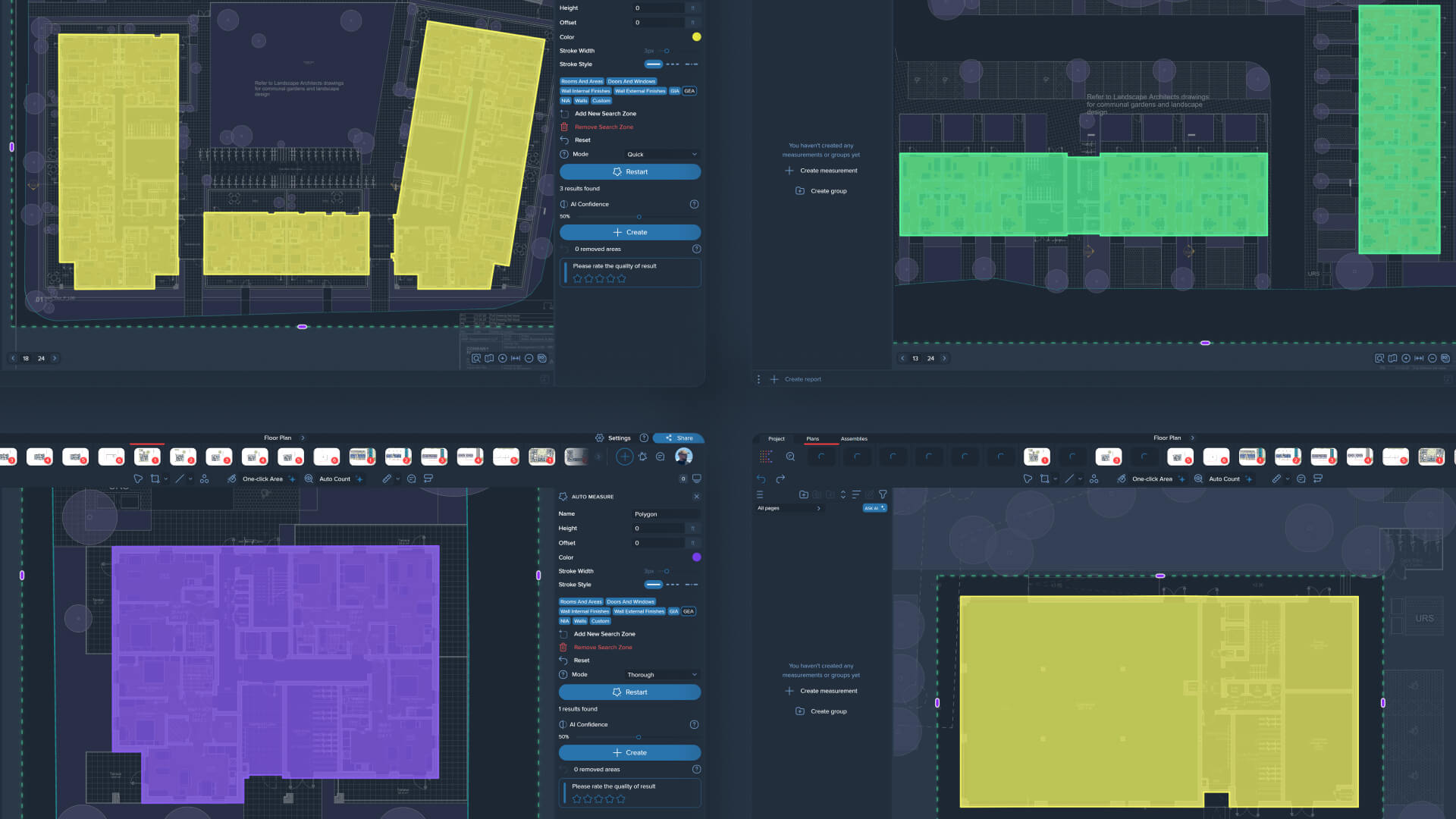Click the help question mark next to Settings

[644, 438]
